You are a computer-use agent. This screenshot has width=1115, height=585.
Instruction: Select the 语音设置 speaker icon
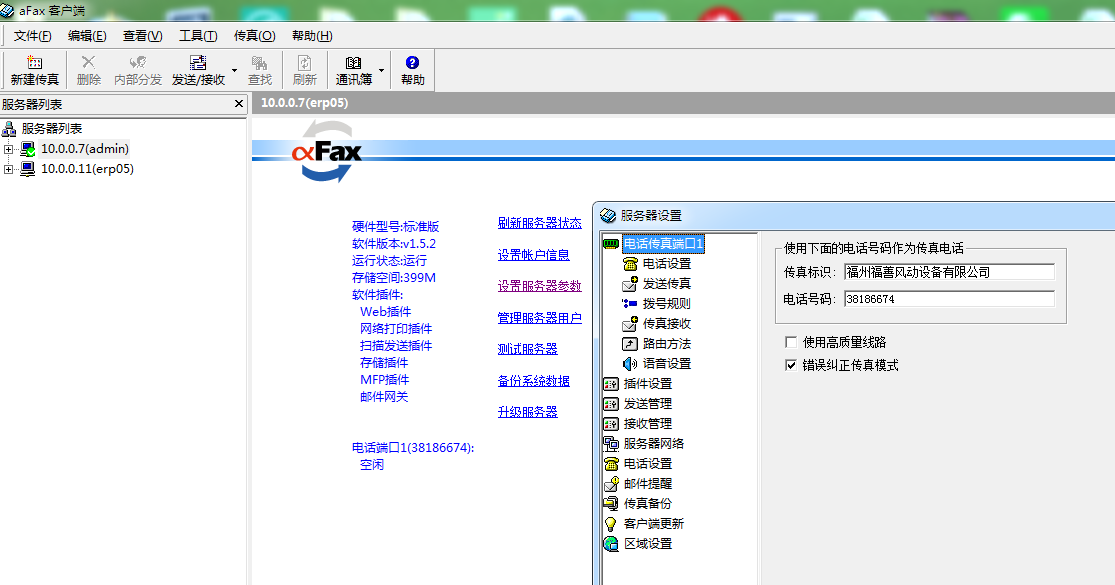pos(630,363)
